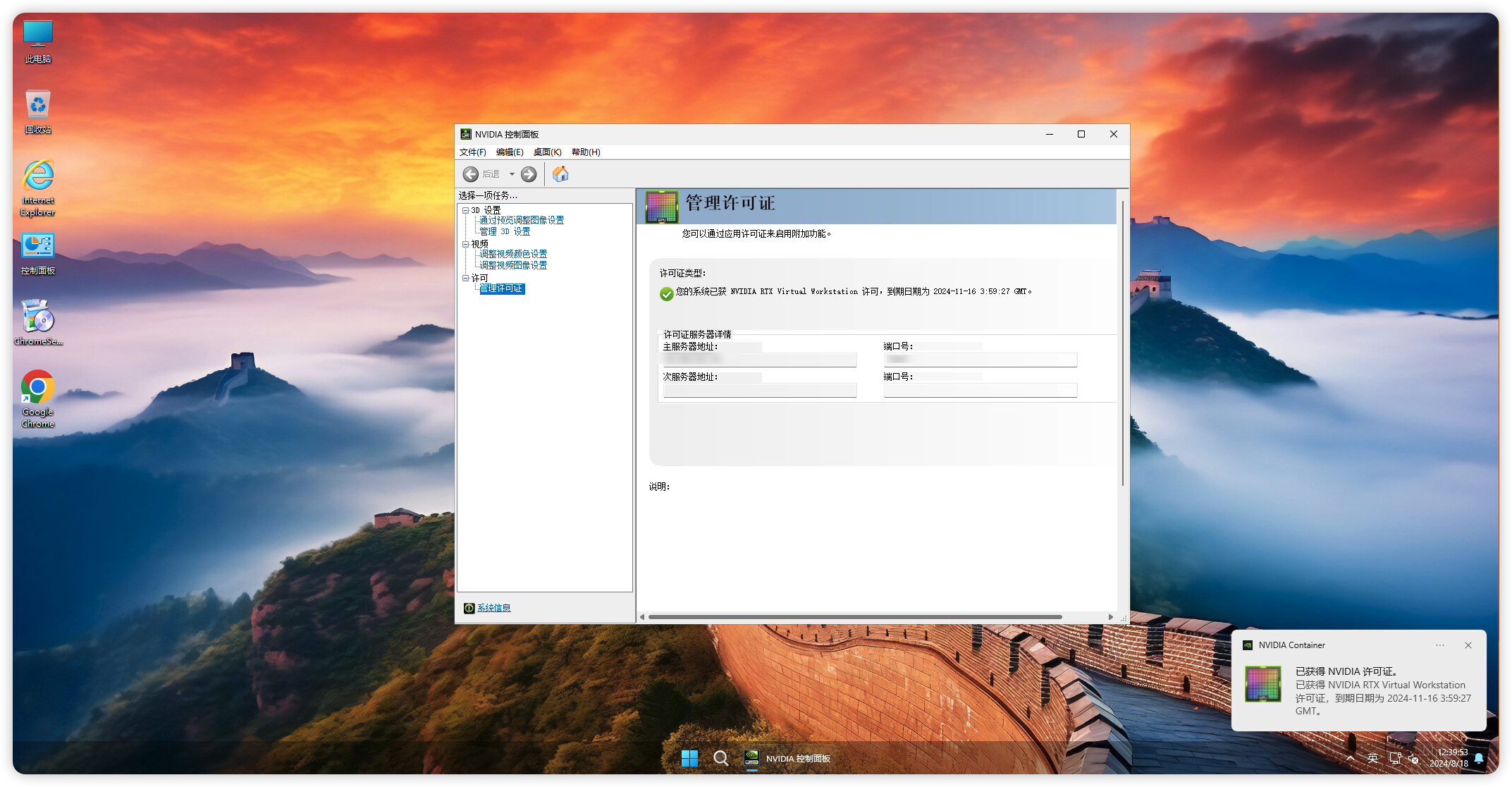Click the Back arrow button in NVIDIA toolbar
The width and height of the screenshot is (1512, 787).
click(x=471, y=174)
